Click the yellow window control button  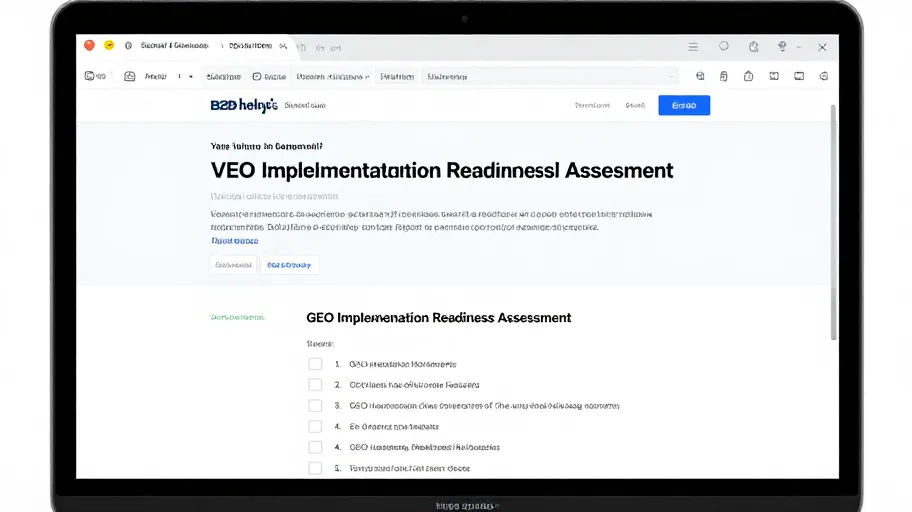click(x=109, y=45)
